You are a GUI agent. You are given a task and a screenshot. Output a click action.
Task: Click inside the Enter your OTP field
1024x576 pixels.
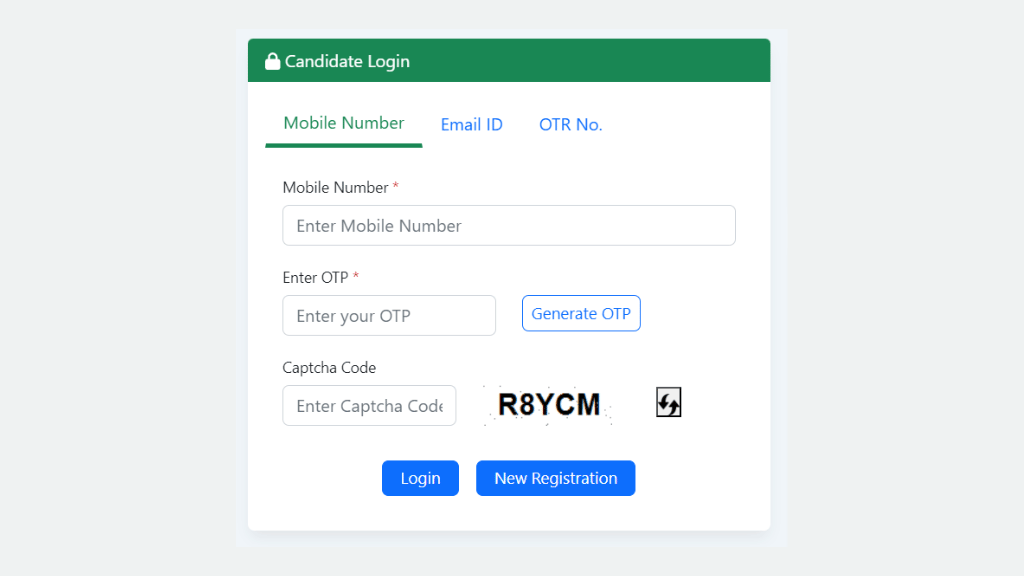coord(388,315)
